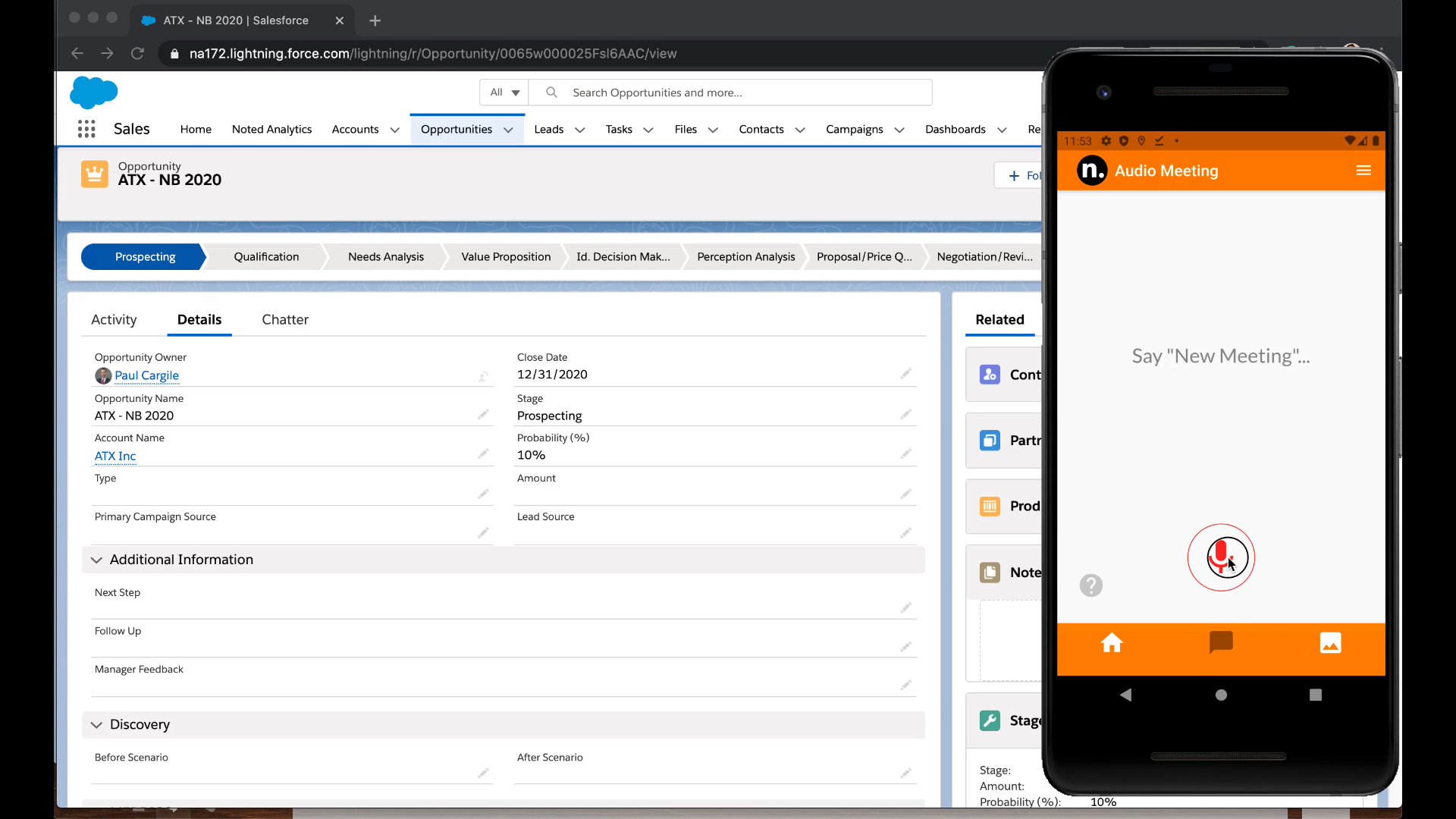Screen dimensions: 1456x819
Task: Select the Negotiation/Review stage
Action: [984, 256]
